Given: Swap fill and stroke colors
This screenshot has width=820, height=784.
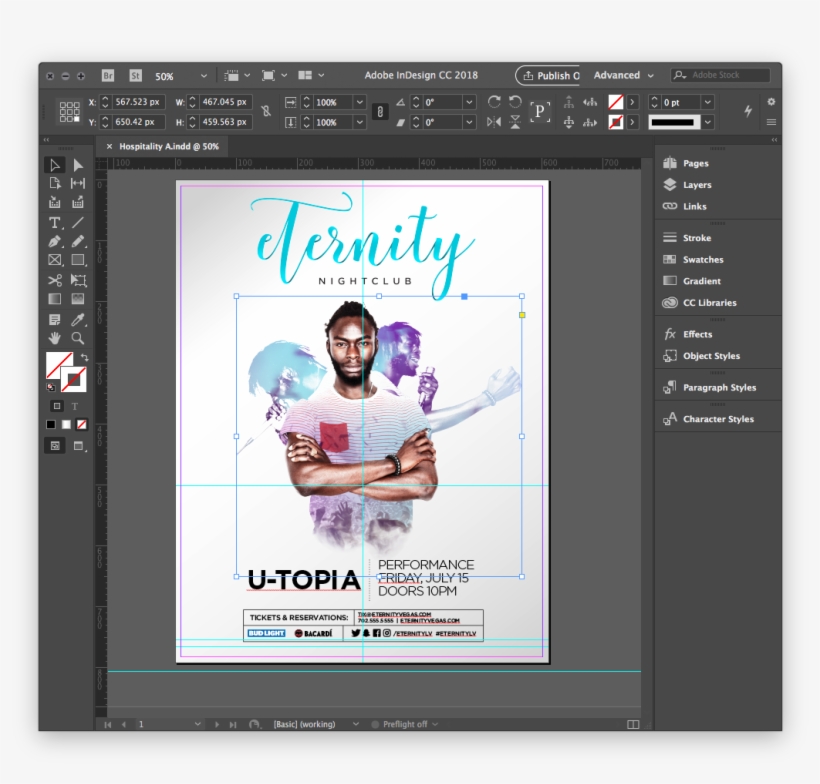Looking at the screenshot, I should click(x=85, y=357).
